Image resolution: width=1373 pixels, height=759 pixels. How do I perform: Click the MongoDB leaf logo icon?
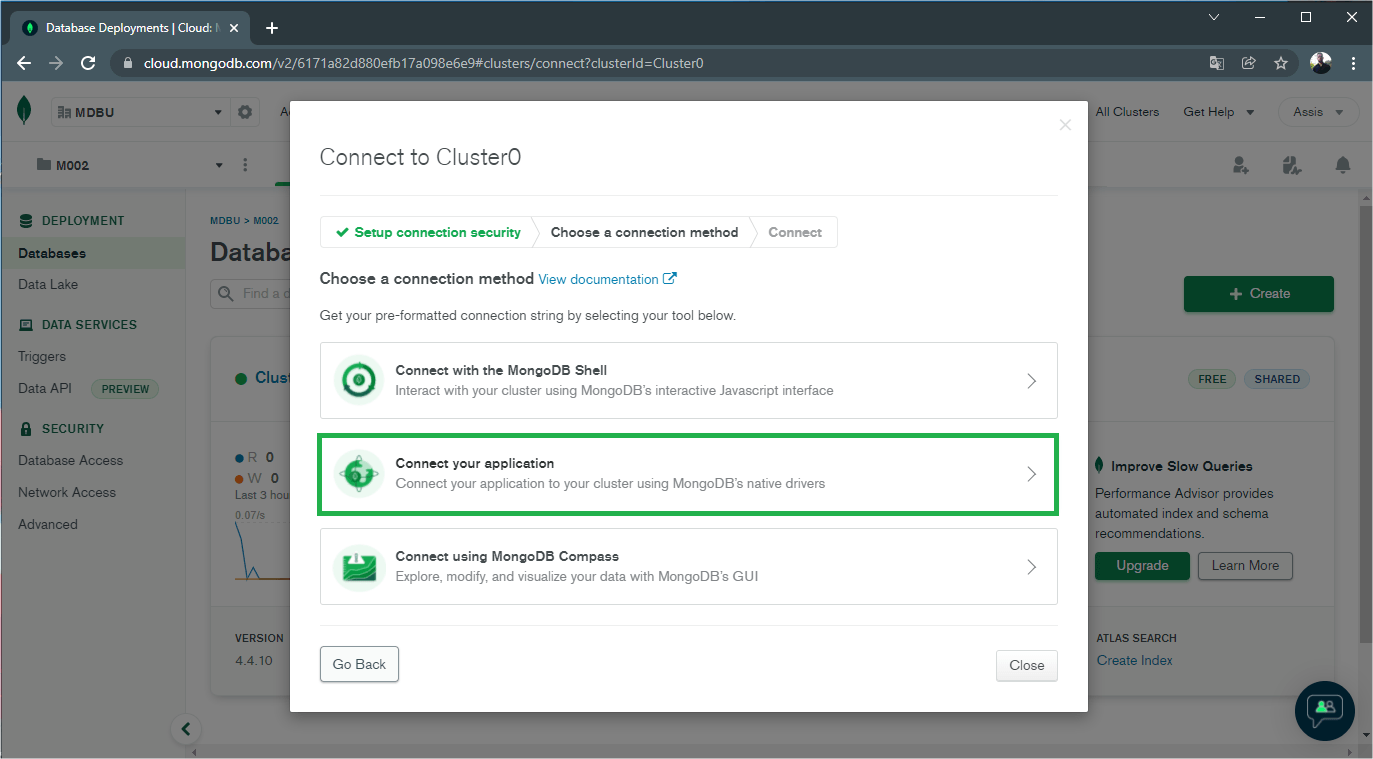24,111
